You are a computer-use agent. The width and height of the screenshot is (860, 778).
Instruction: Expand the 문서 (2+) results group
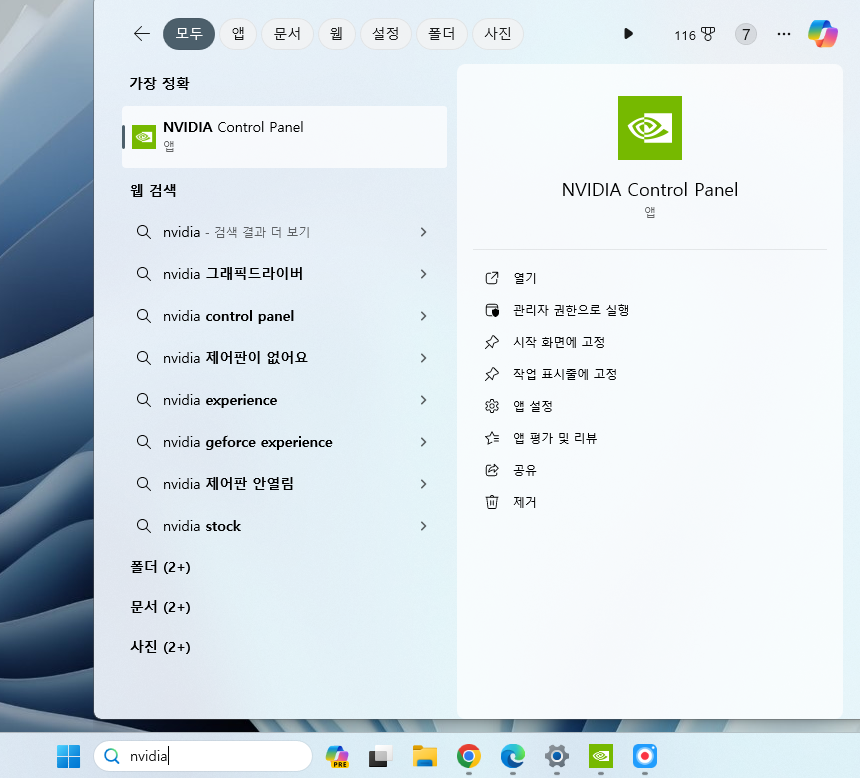160,607
